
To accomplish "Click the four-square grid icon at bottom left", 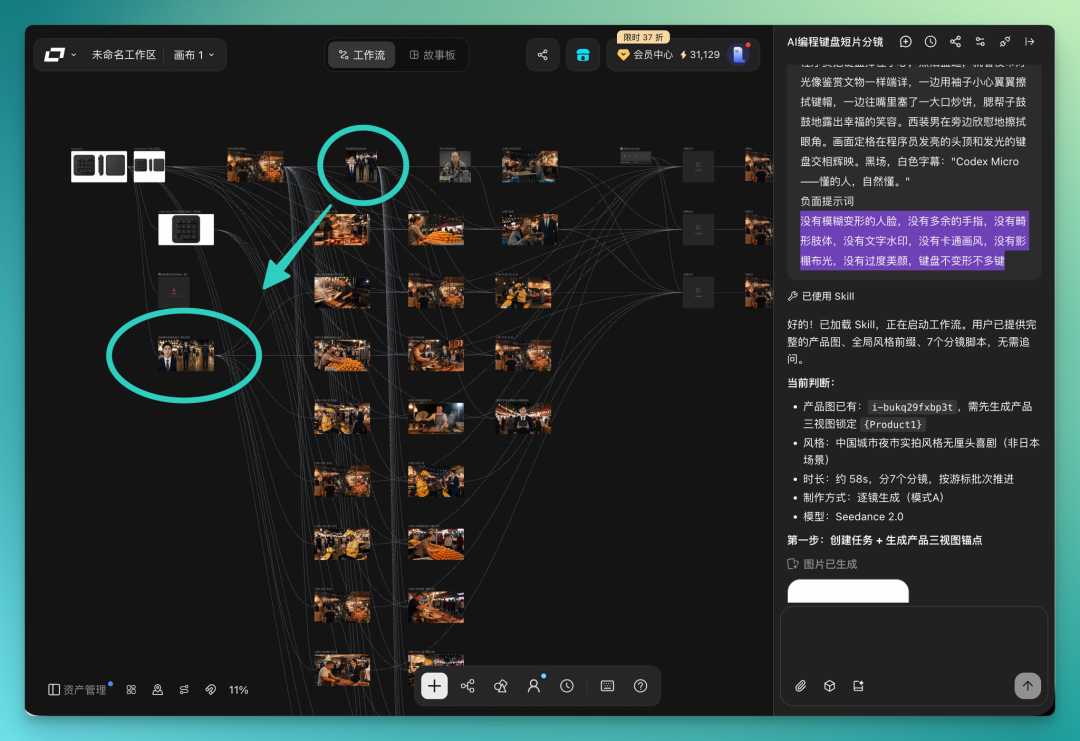I will coord(131,689).
